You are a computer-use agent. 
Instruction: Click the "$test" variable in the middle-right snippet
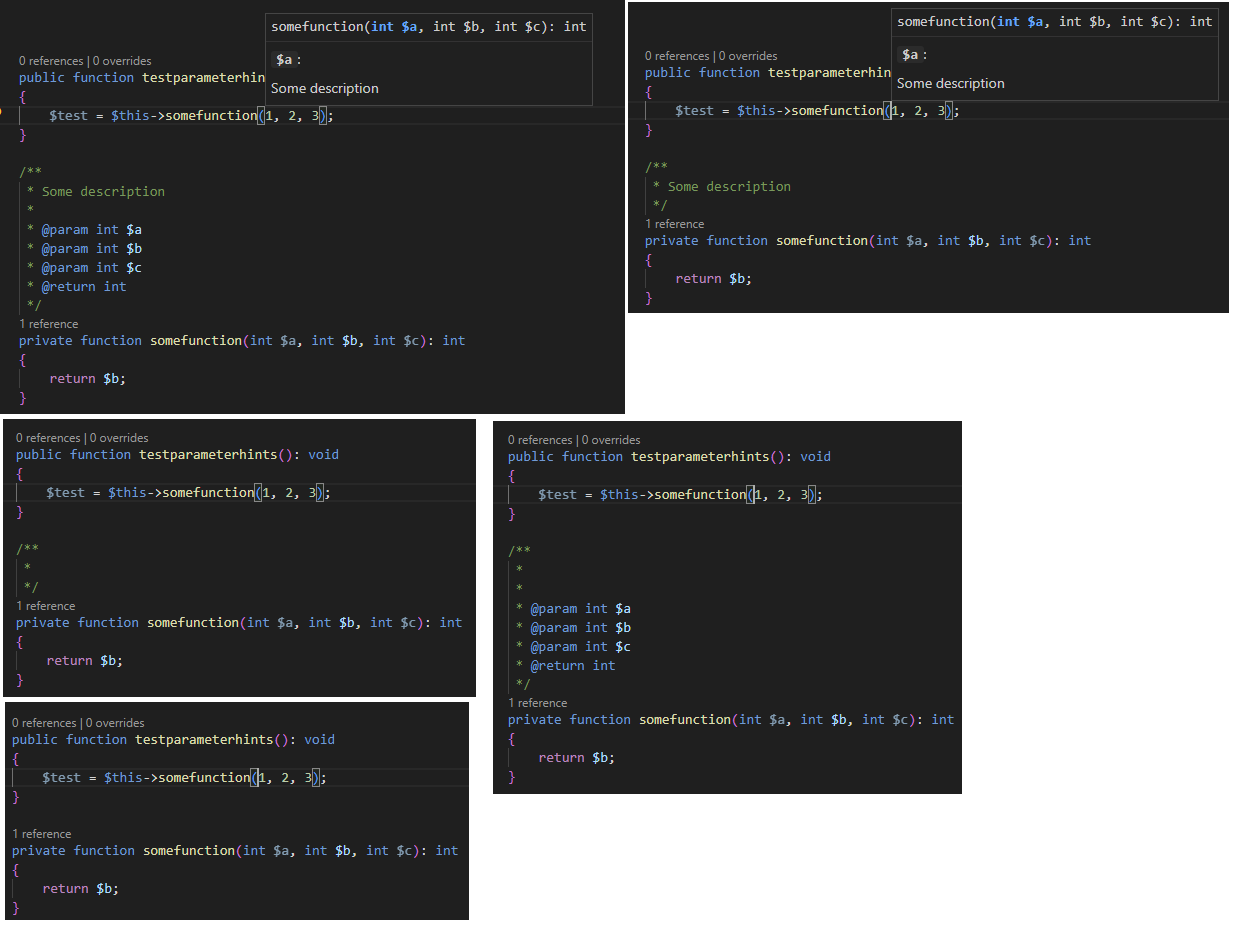point(557,494)
